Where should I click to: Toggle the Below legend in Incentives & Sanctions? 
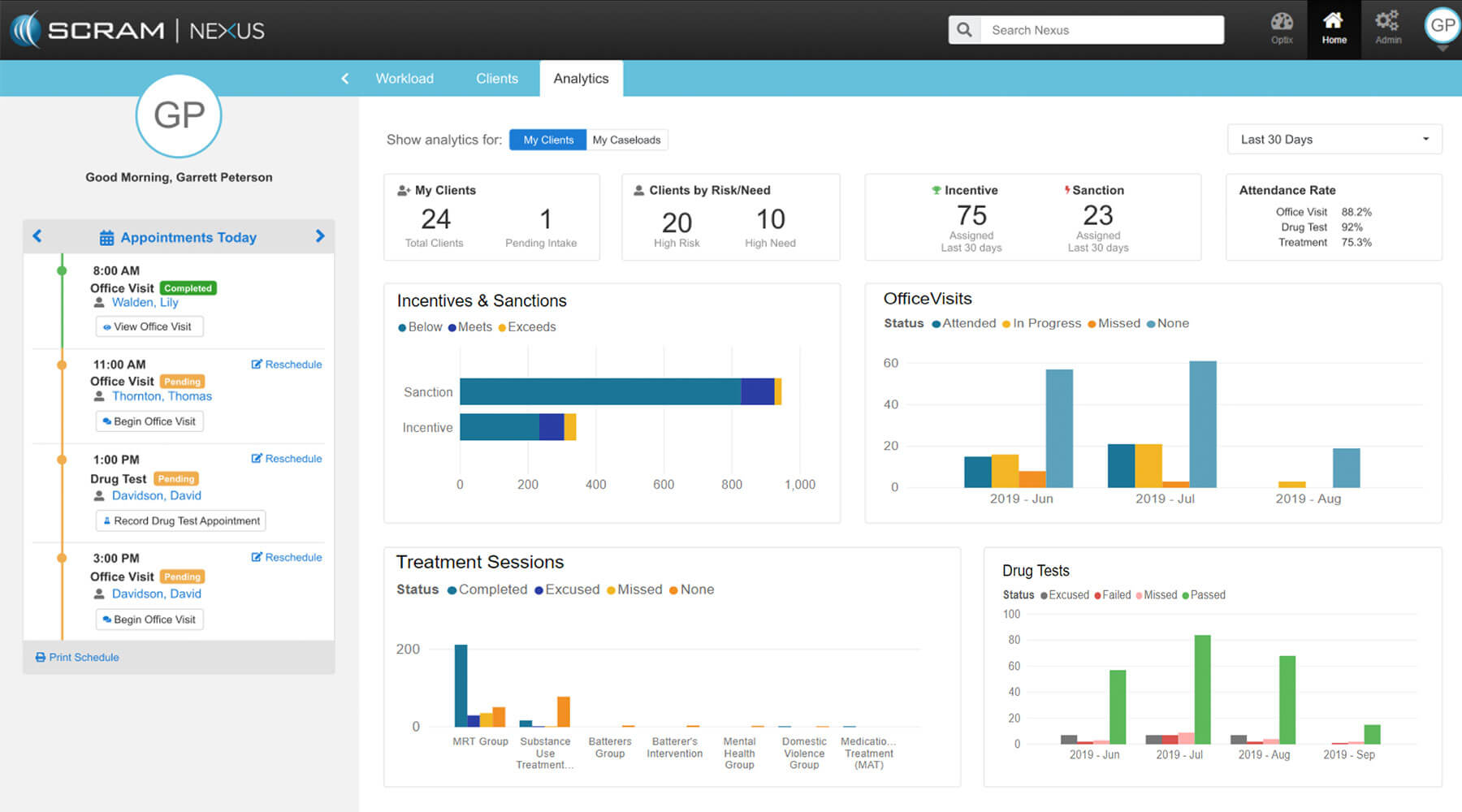[x=420, y=327]
